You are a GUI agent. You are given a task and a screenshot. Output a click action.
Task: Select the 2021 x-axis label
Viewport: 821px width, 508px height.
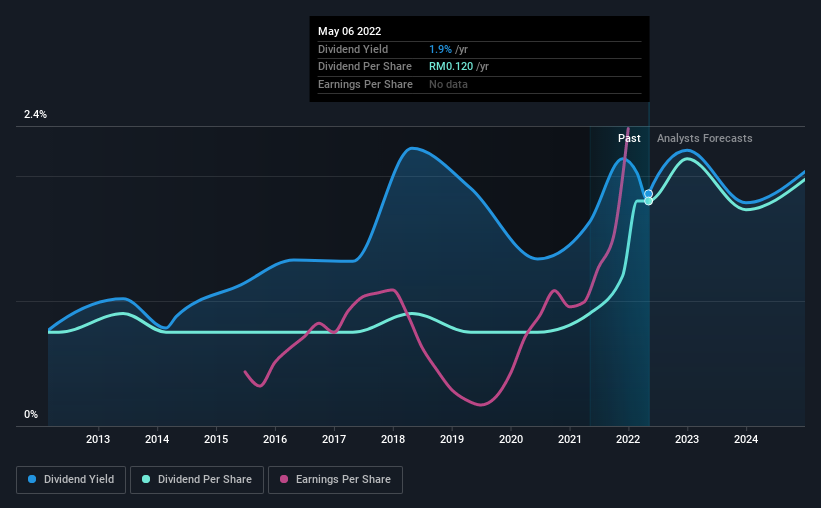tap(569, 439)
